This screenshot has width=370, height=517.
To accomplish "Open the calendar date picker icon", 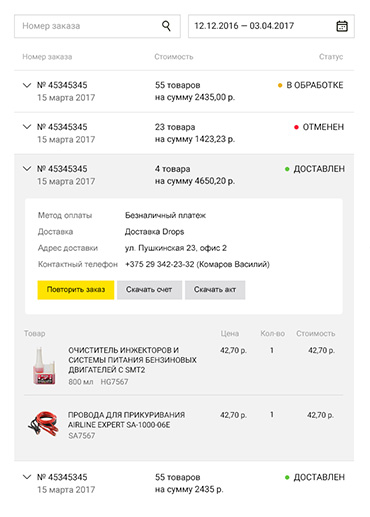I will [342, 26].
